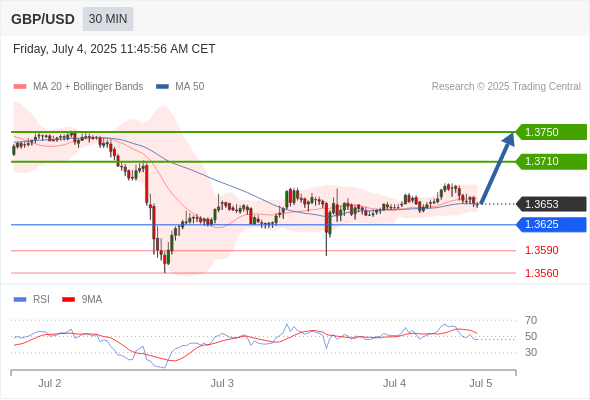Click the 1.3590 support level label
This screenshot has height=400, width=590.
coord(542,250)
